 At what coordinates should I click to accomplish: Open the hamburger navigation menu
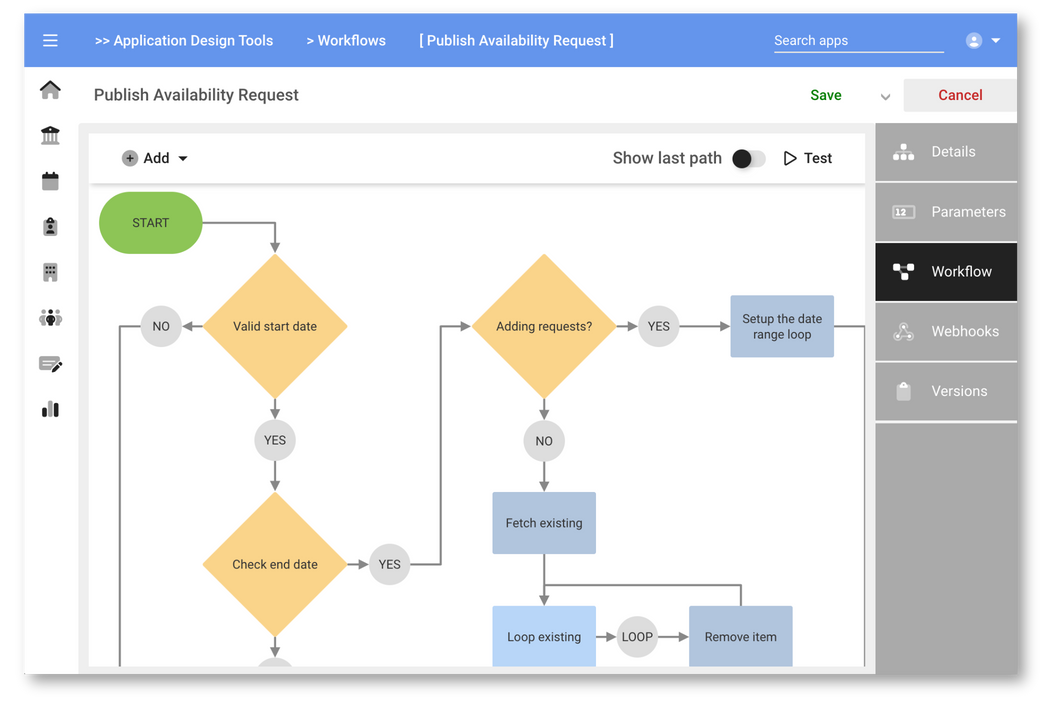(x=50, y=41)
